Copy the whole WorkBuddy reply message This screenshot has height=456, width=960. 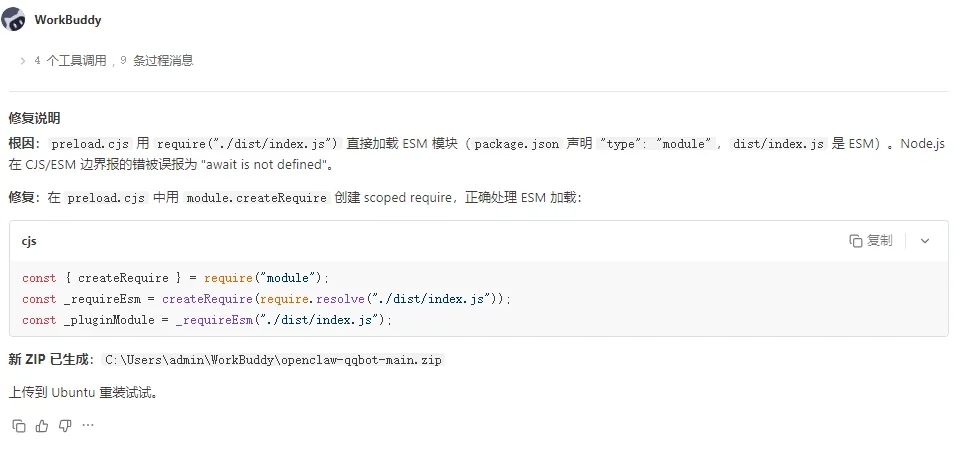tap(19, 426)
